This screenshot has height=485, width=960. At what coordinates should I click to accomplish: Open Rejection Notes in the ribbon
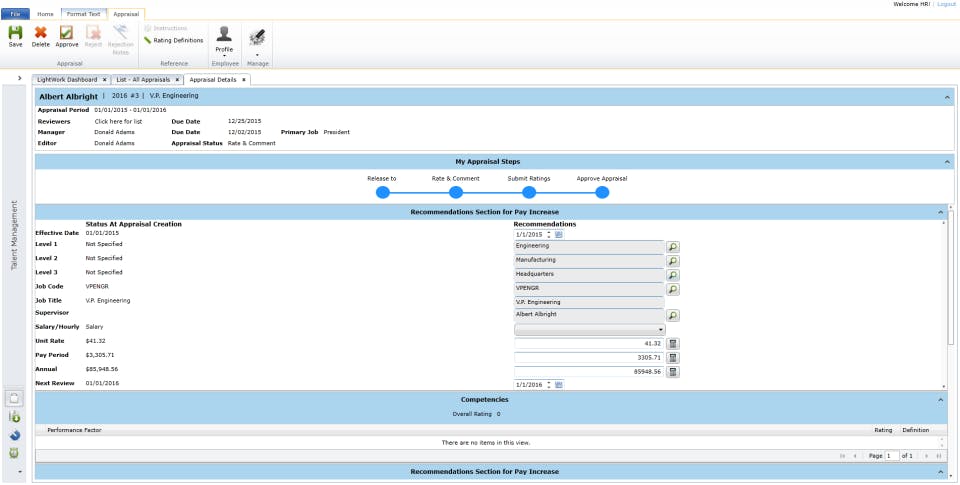pos(121,40)
